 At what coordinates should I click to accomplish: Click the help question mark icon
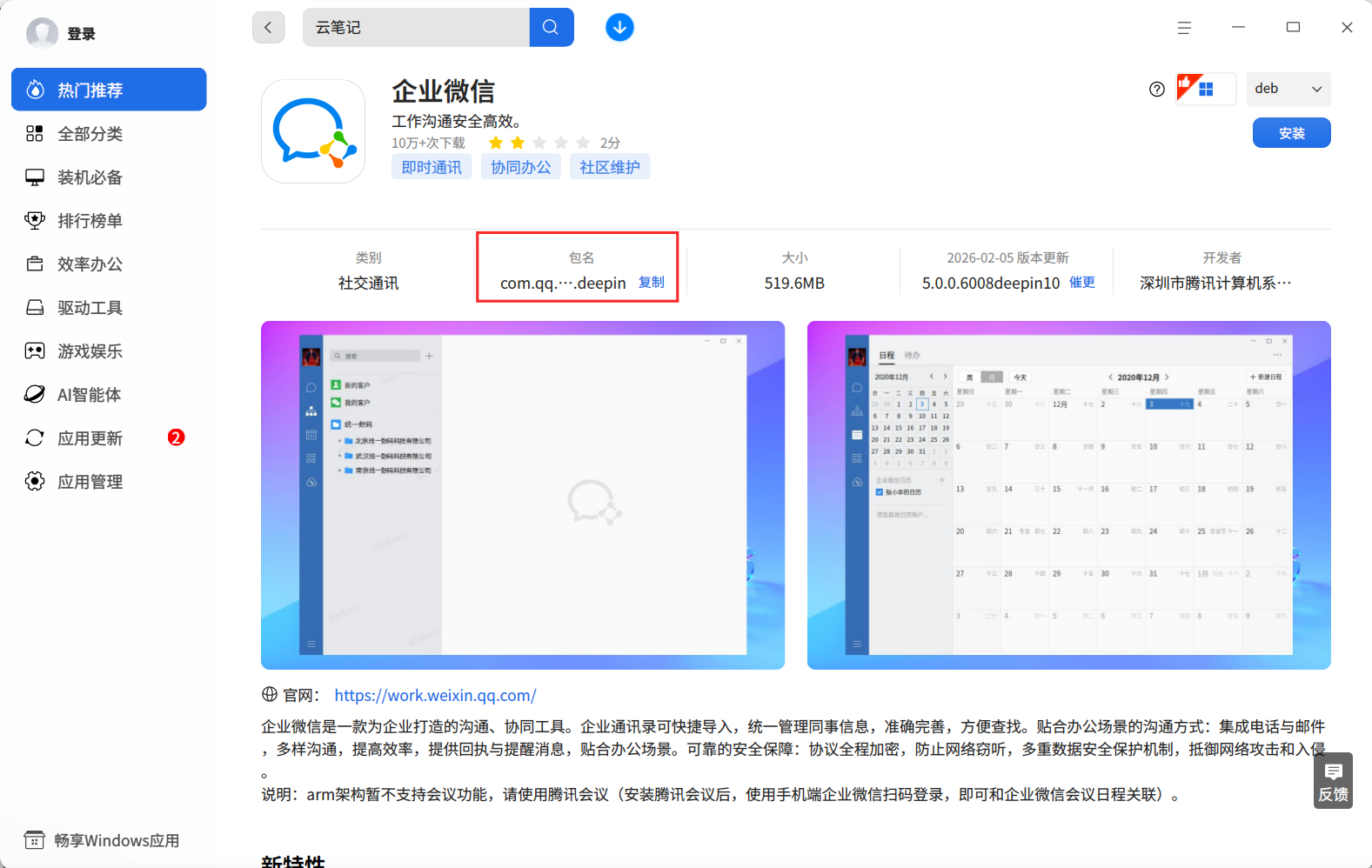tap(1157, 89)
